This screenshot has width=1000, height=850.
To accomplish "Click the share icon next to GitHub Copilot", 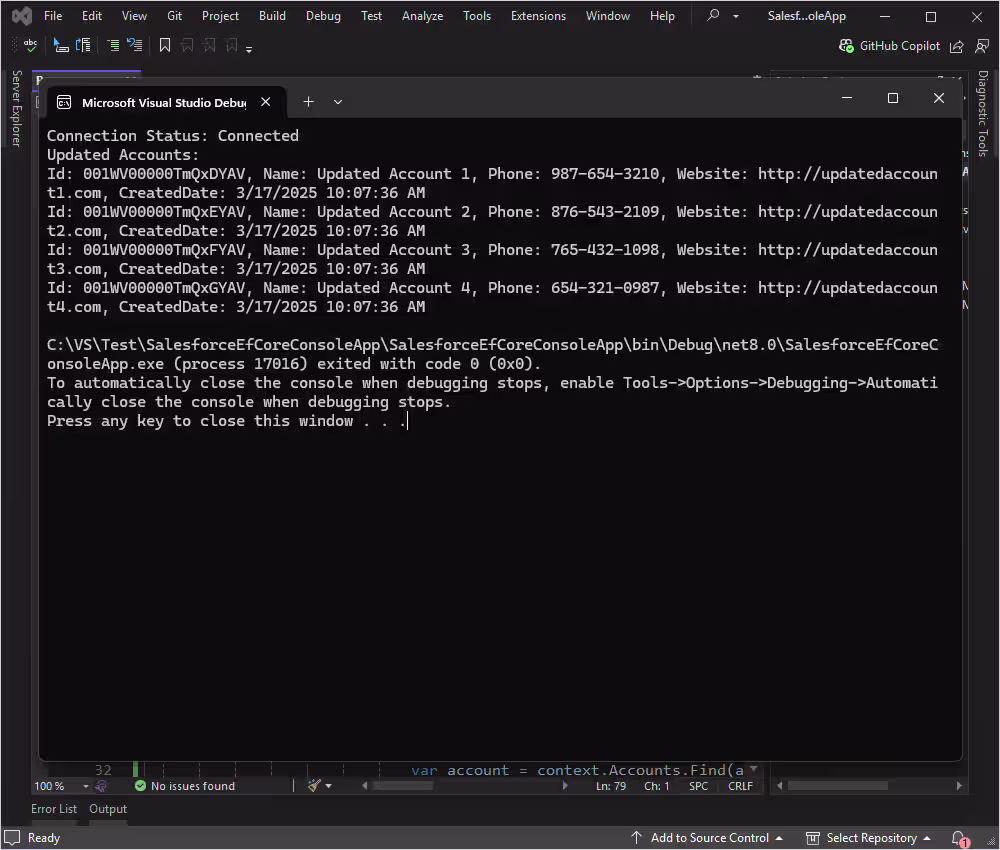I will point(956,46).
